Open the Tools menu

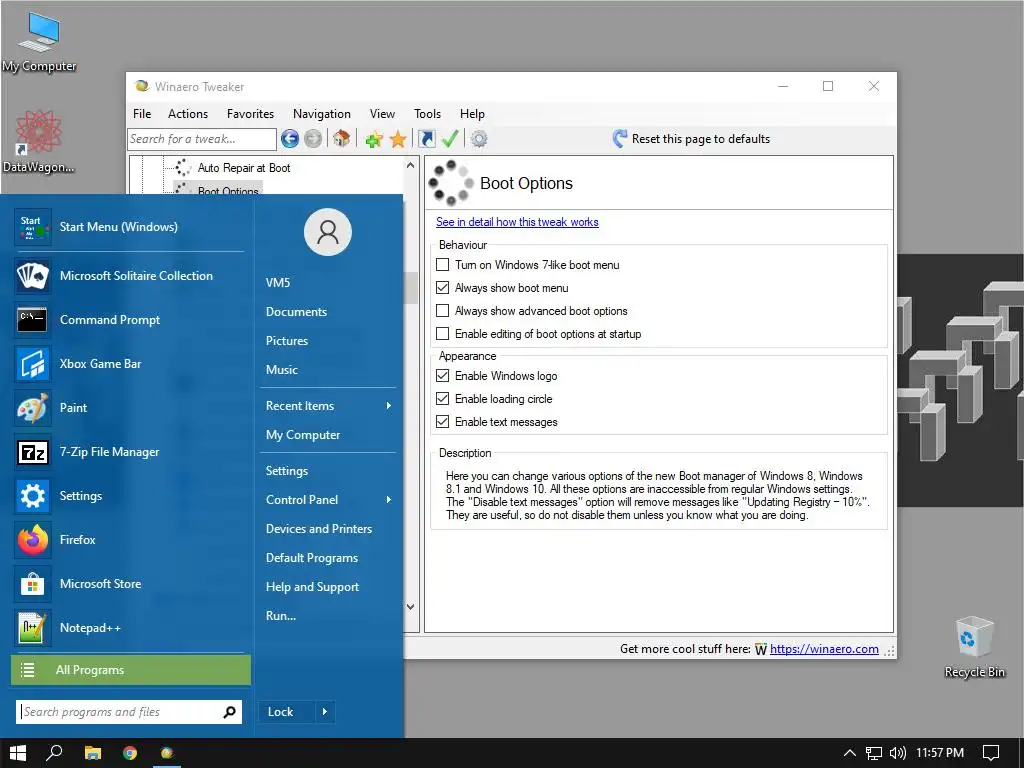click(427, 114)
